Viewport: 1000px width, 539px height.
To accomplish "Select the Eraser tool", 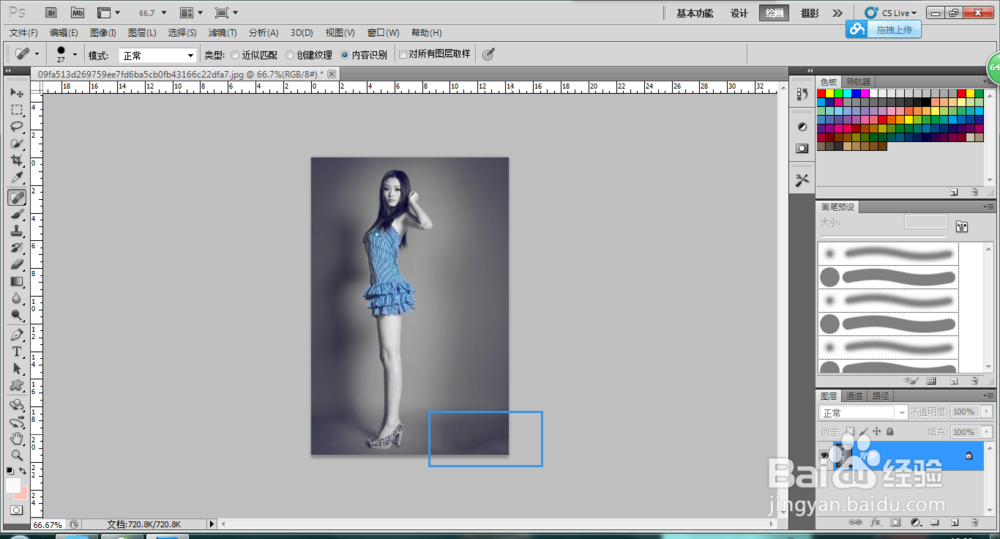I will (17, 264).
